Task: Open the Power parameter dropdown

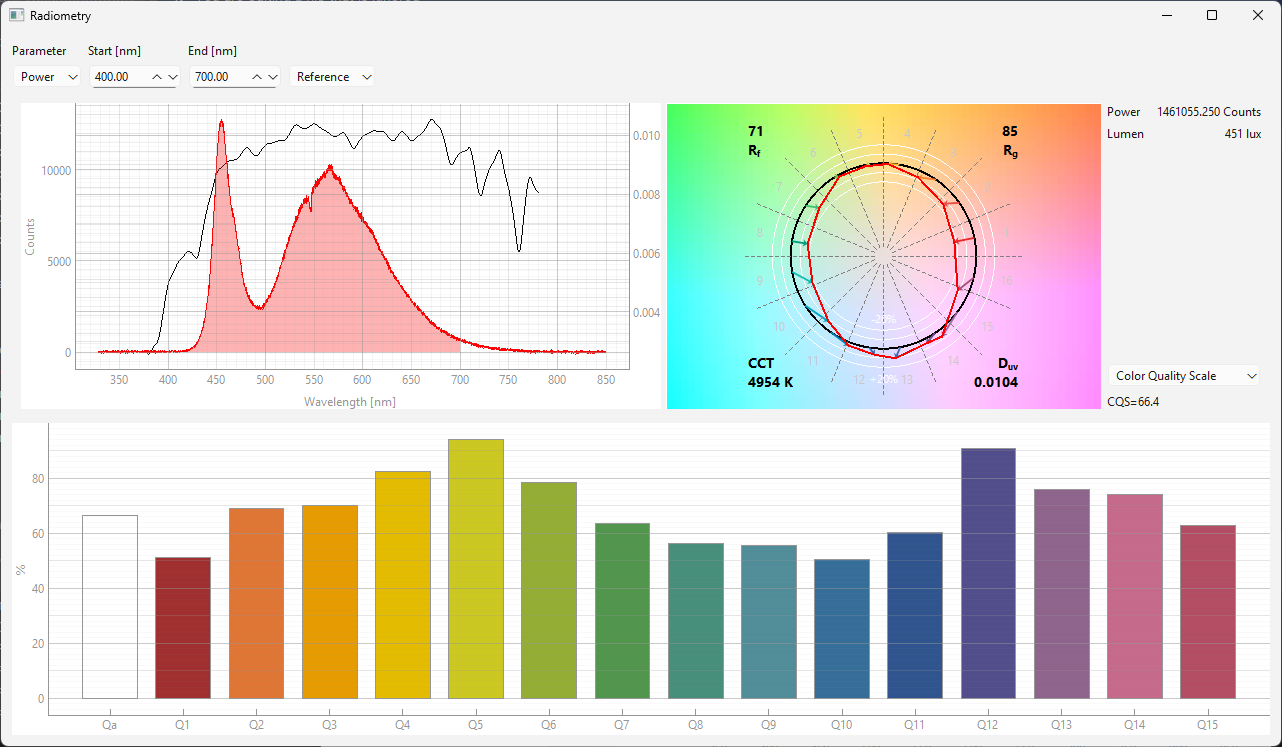Action: pyautogui.click(x=47, y=77)
